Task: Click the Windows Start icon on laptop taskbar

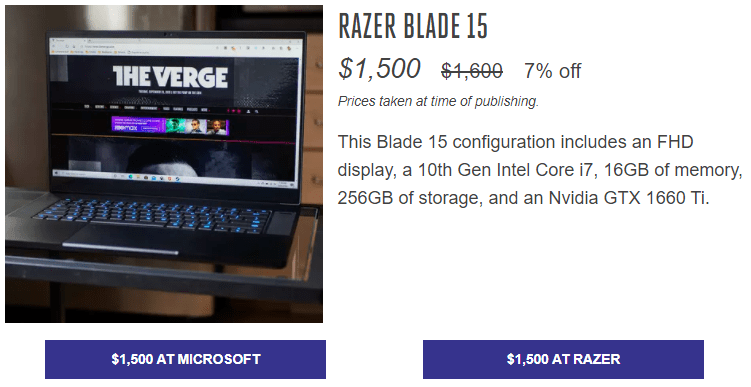Action: point(57,171)
